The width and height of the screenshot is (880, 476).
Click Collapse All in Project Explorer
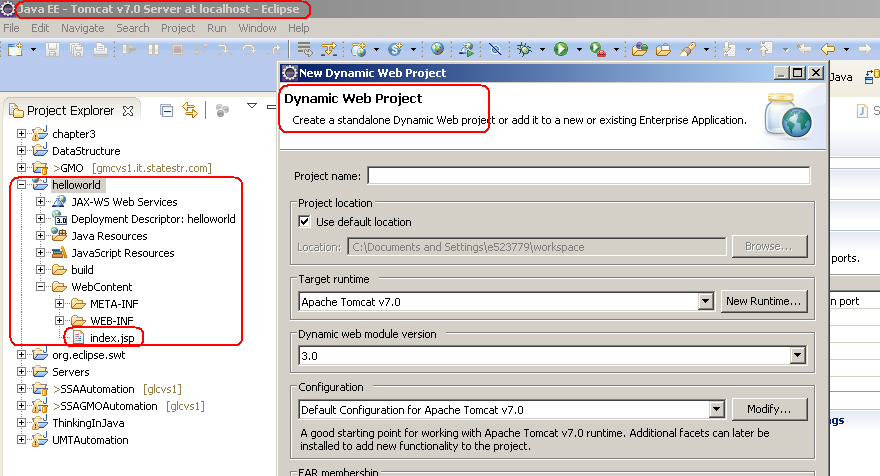click(x=167, y=111)
